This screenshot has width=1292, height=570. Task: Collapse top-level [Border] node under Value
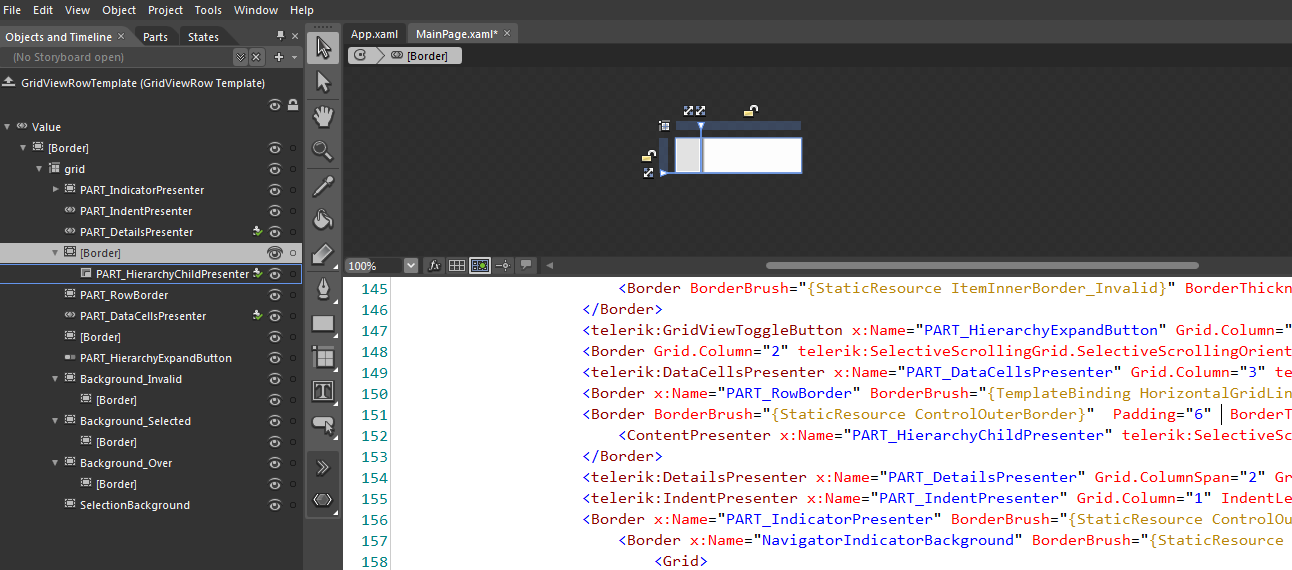click(23, 148)
